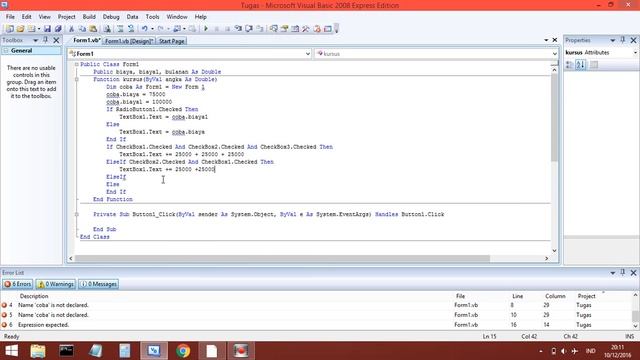Open the Properties window position dropdown arrow

point(613,40)
